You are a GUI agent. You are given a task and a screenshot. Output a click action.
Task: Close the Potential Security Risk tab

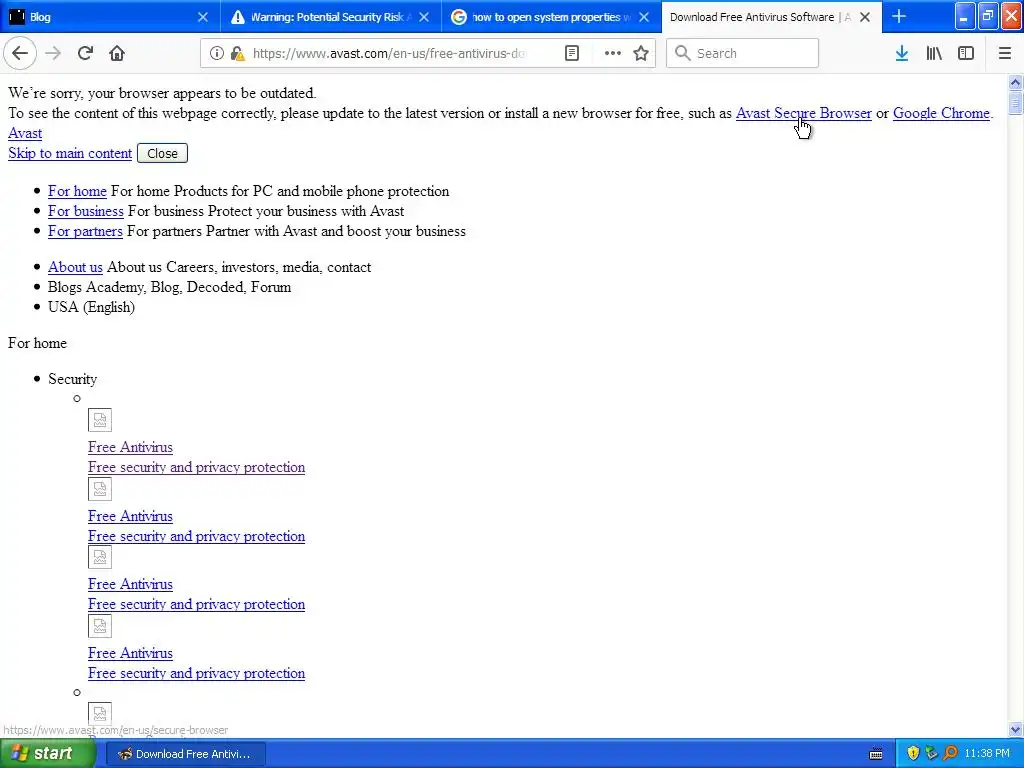[424, 17]
